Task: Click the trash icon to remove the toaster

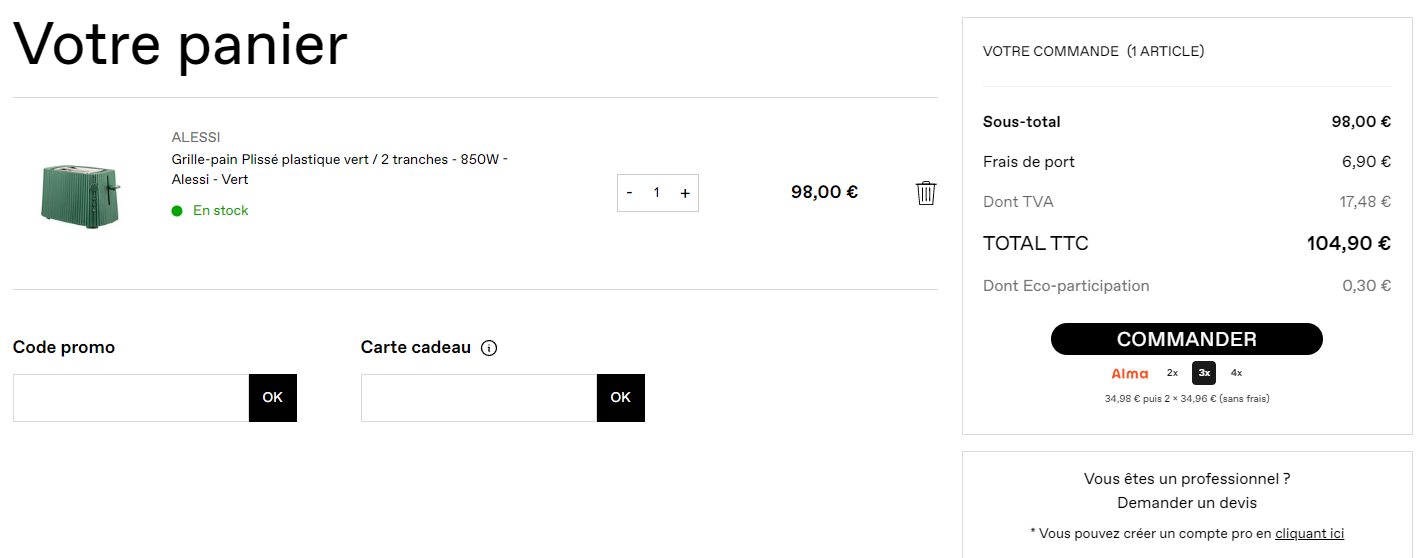Action: (926, 193)
